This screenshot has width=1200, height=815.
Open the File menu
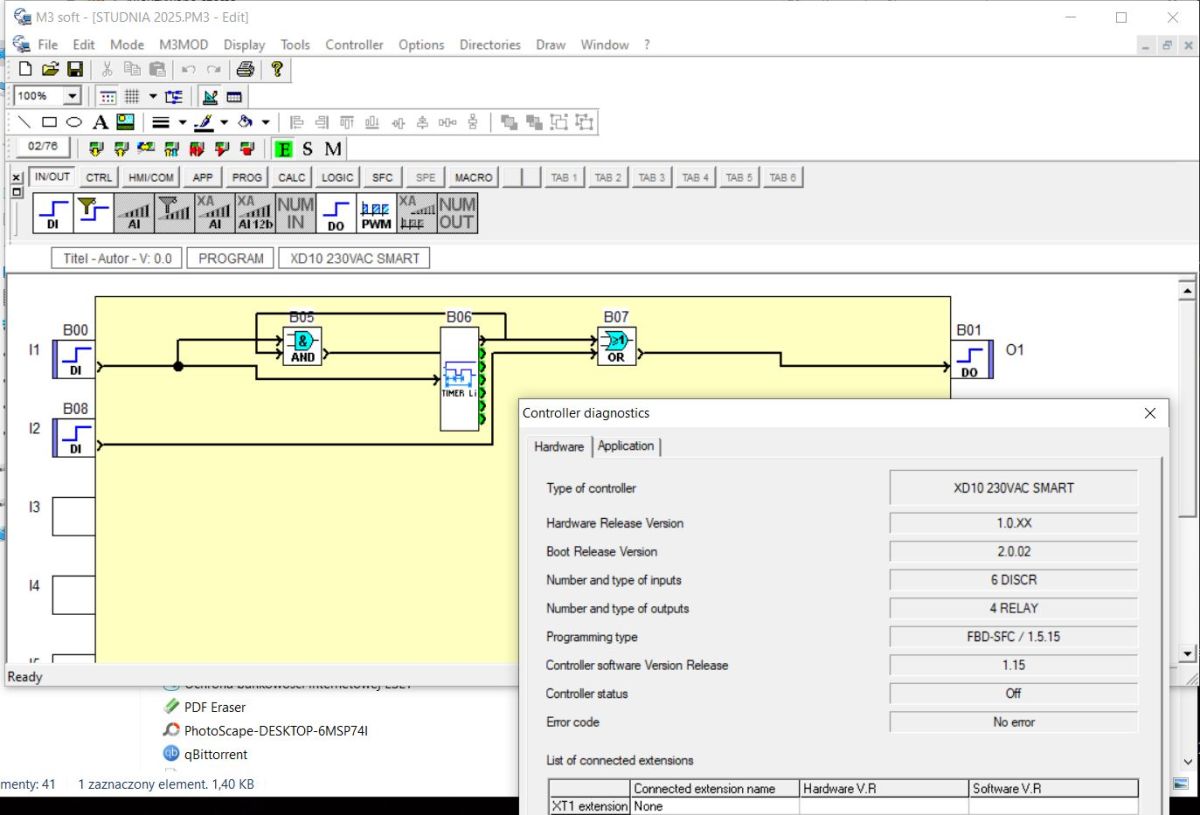pyautogui.click(x=48, y=44)
